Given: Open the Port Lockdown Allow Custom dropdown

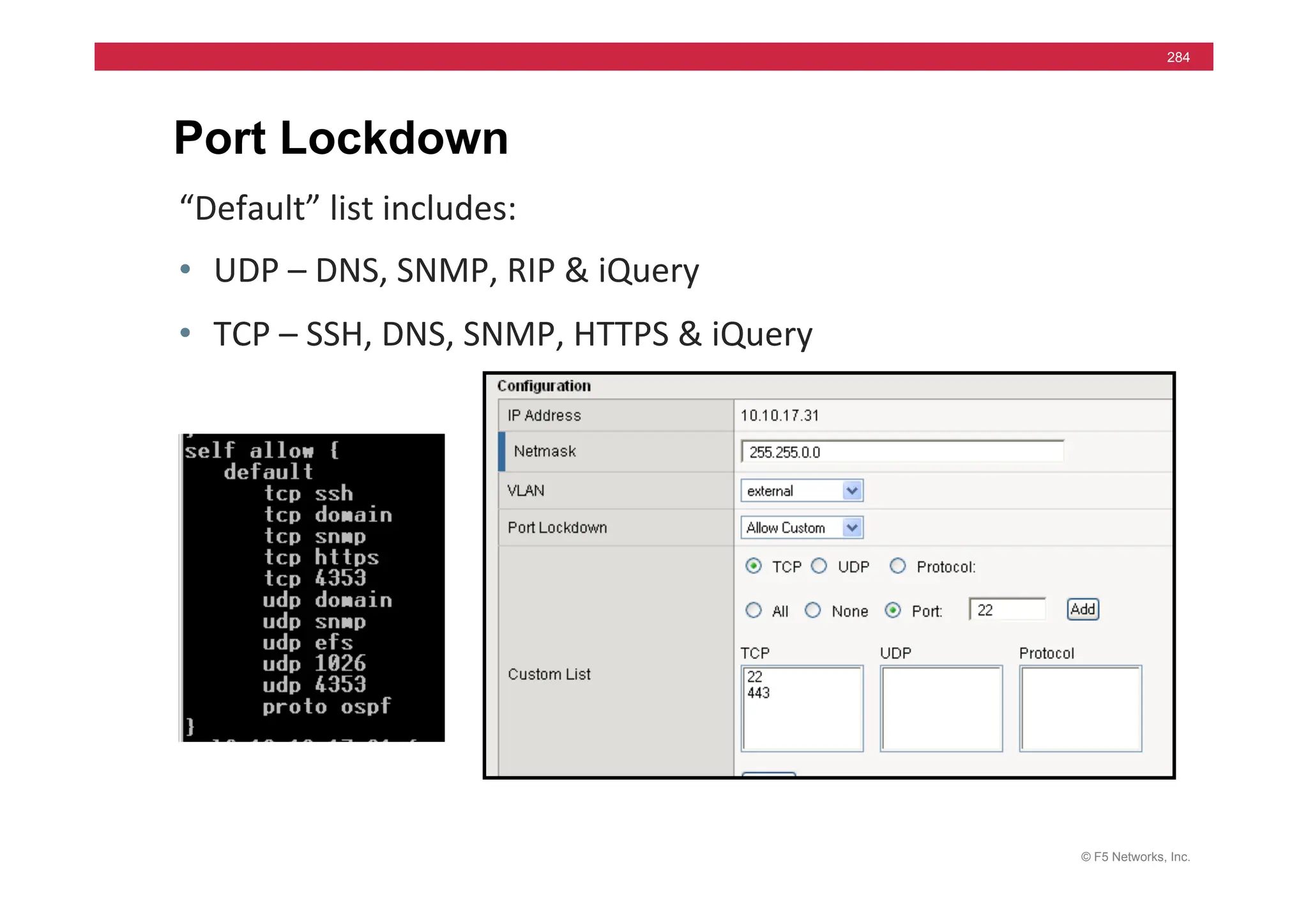Looking at the screenshot, I should pos(802,527).
